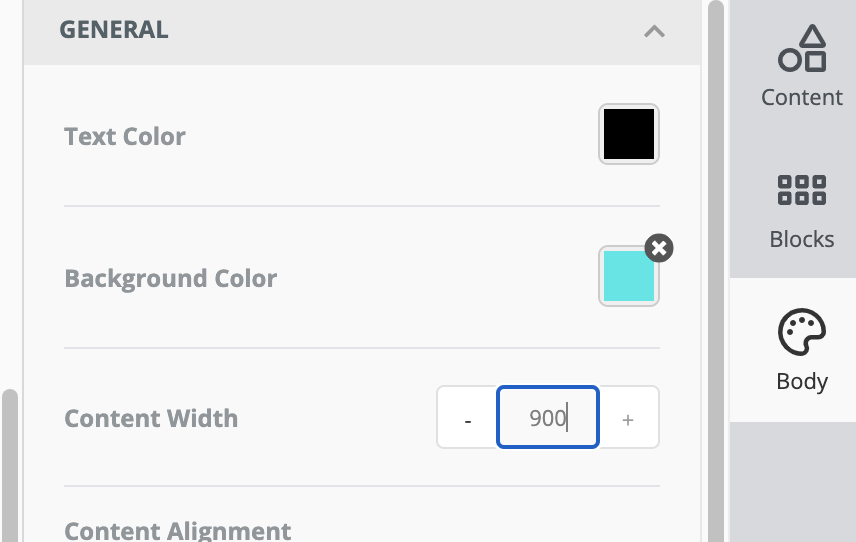
Task: Click the Body palette icon
Action: (802, 332)
